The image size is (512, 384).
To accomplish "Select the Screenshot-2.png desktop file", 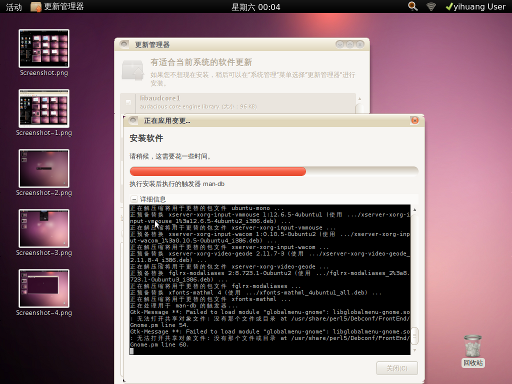I will pyautogui.click(x=44, y=173).
